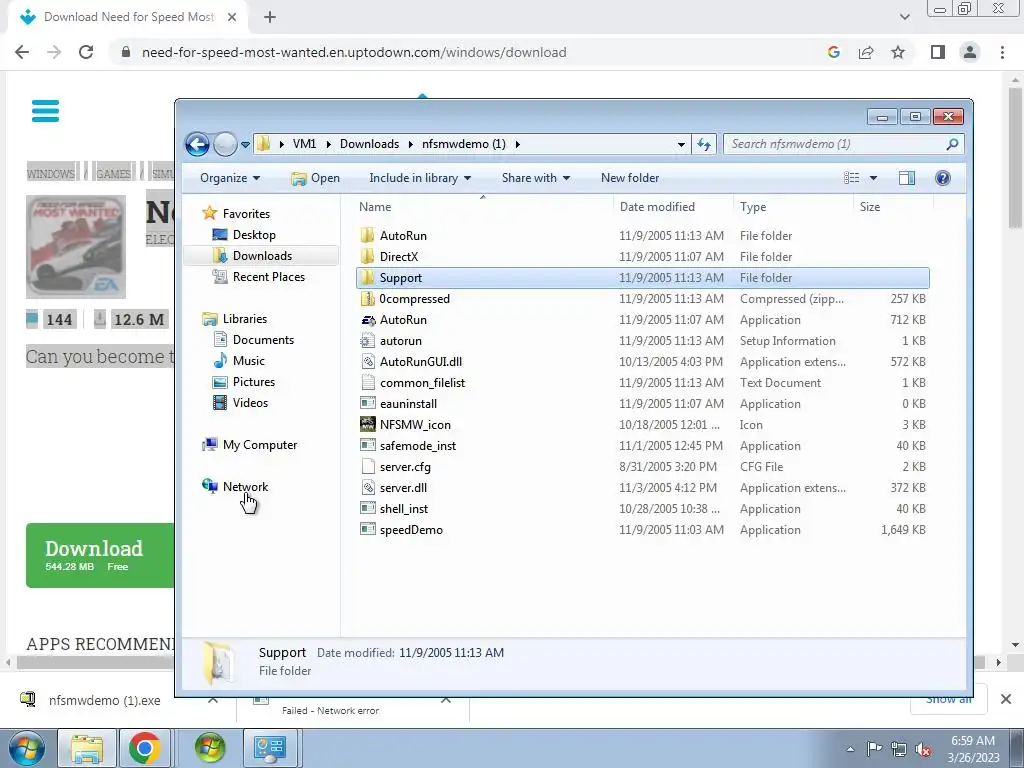This screenshot has height=768, width=1024.
Task: Open the Music library
Action: coord(248,360)
